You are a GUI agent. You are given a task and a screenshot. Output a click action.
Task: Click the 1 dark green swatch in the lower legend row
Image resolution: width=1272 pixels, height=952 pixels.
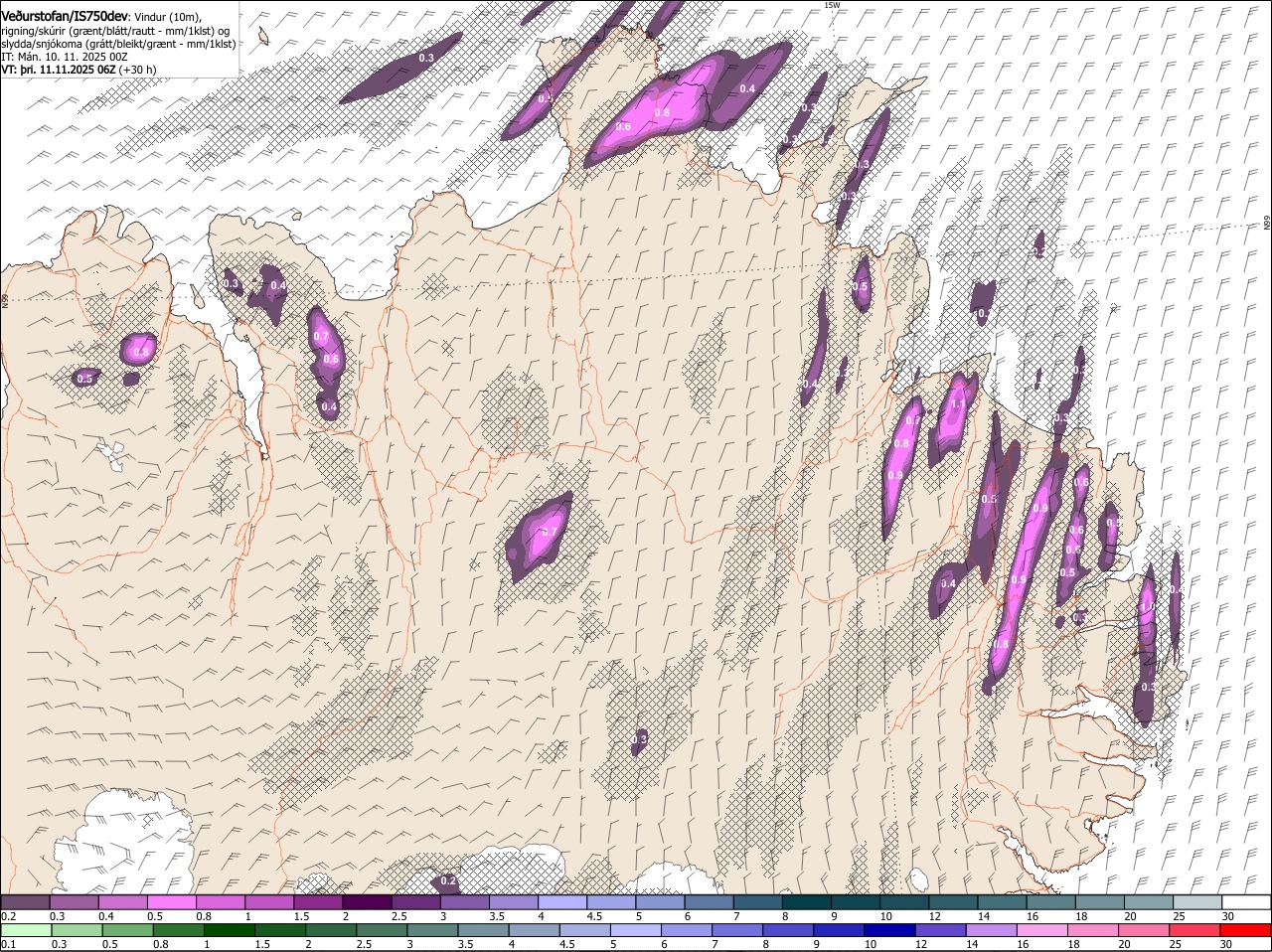[x=229, y=930]
